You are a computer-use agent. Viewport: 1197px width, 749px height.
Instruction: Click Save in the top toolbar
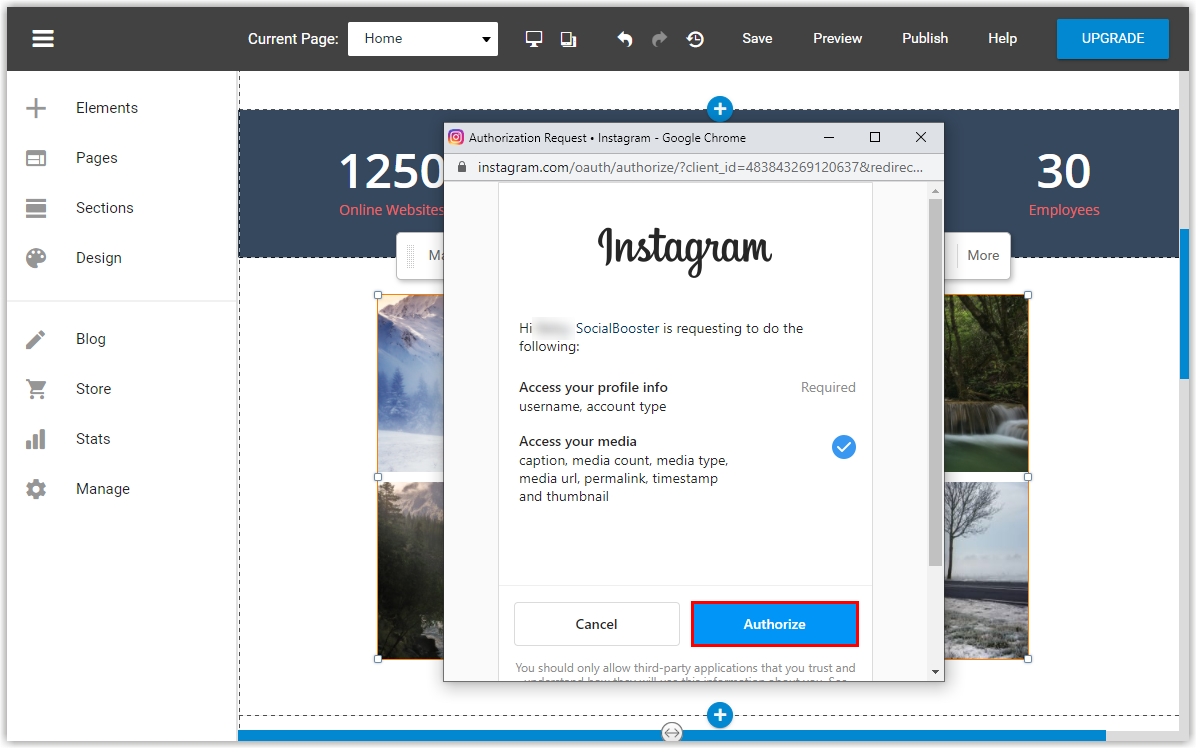tap(757, 38)
